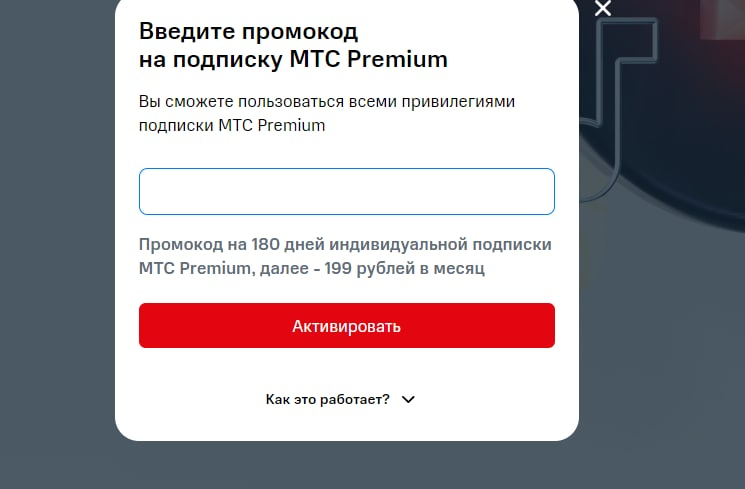
Task: Activate the МТС Premium promo code
Action: click(x=346, y=326)
